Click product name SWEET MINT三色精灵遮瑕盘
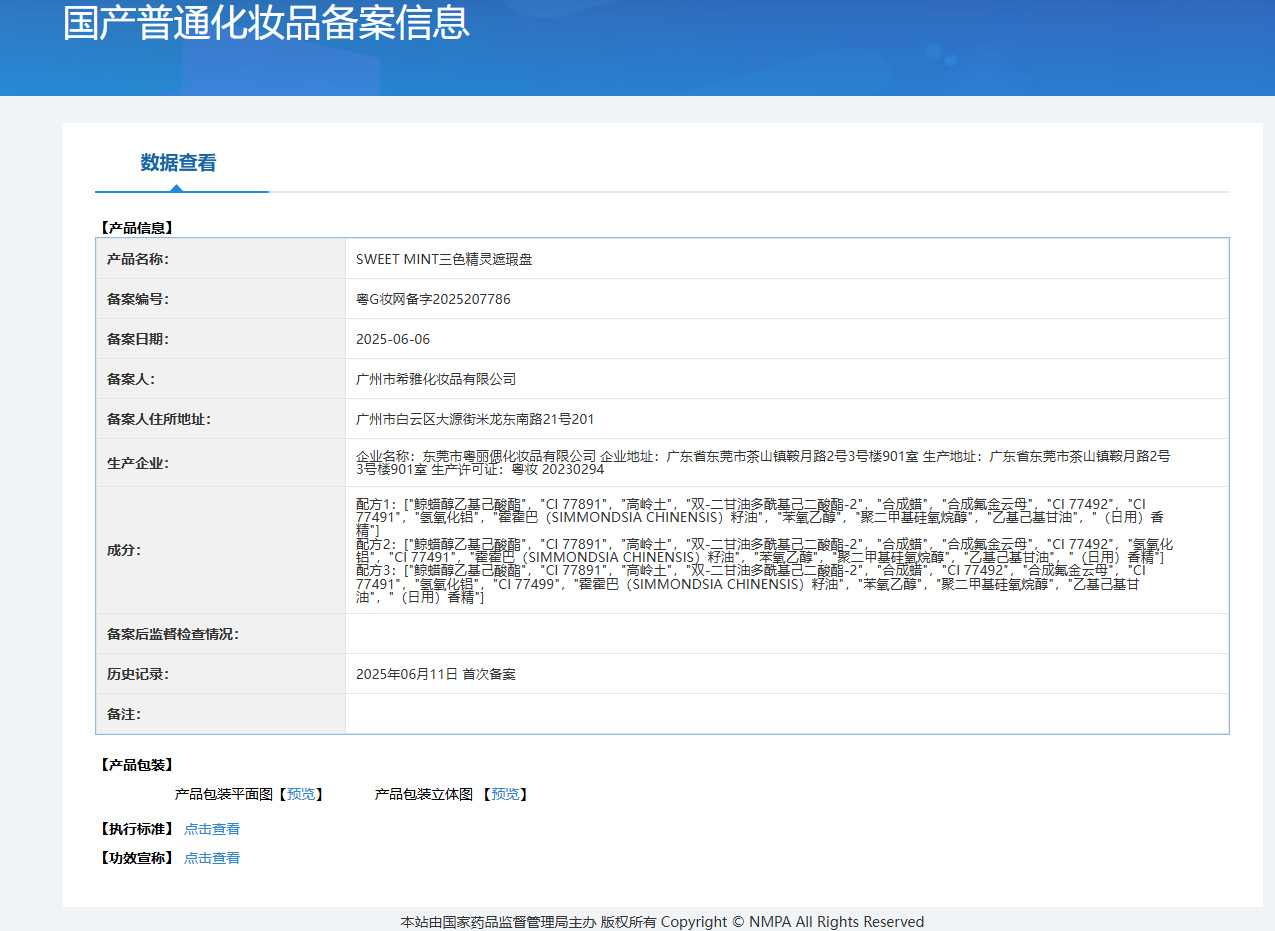 click(444, 259)
